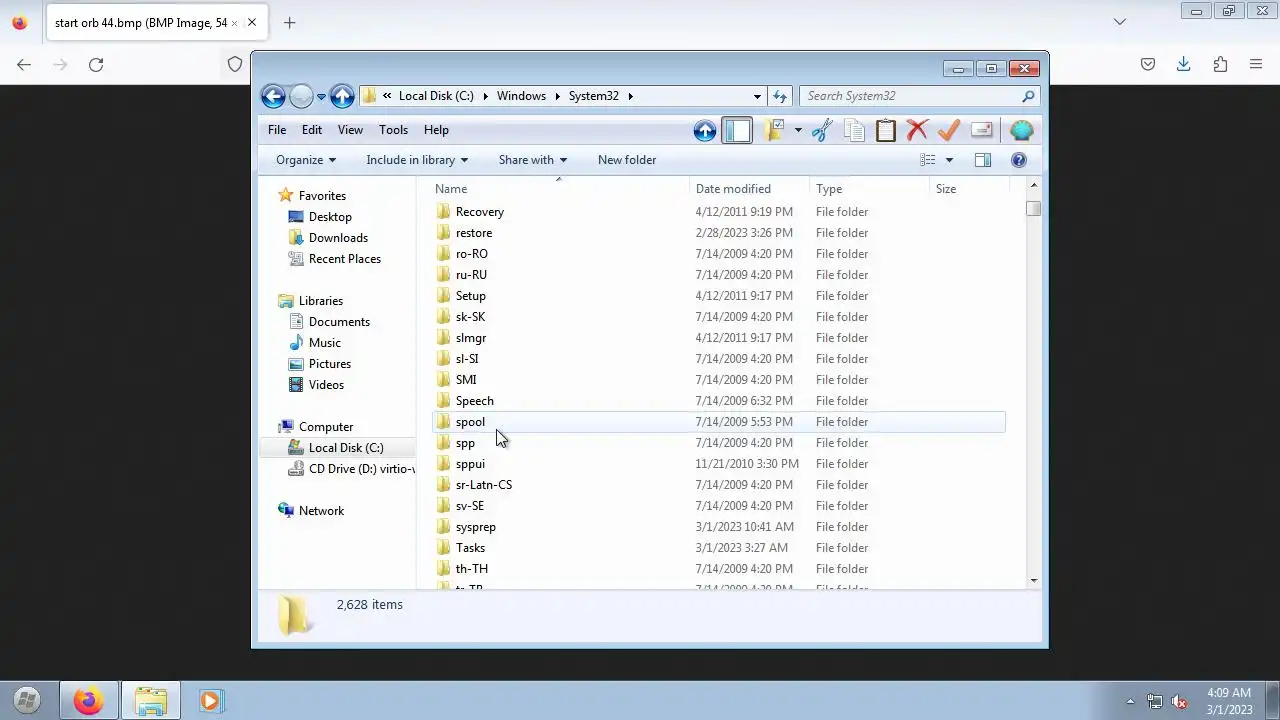Image resolution: width=1280 pixels, height=720 pixels.
Task: Open the view options dropdown arrow
Action: [949, 160]
